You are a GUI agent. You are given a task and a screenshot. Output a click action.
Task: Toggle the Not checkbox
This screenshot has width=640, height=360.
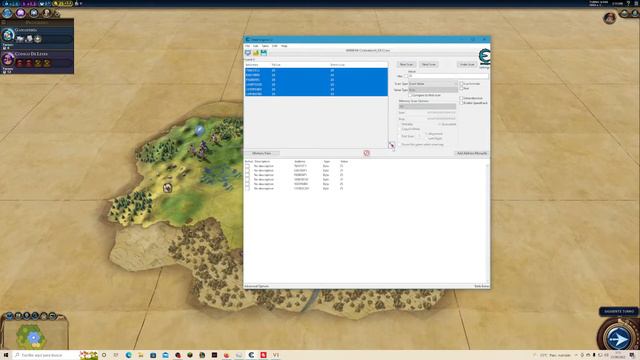click(x=461, y=88)
